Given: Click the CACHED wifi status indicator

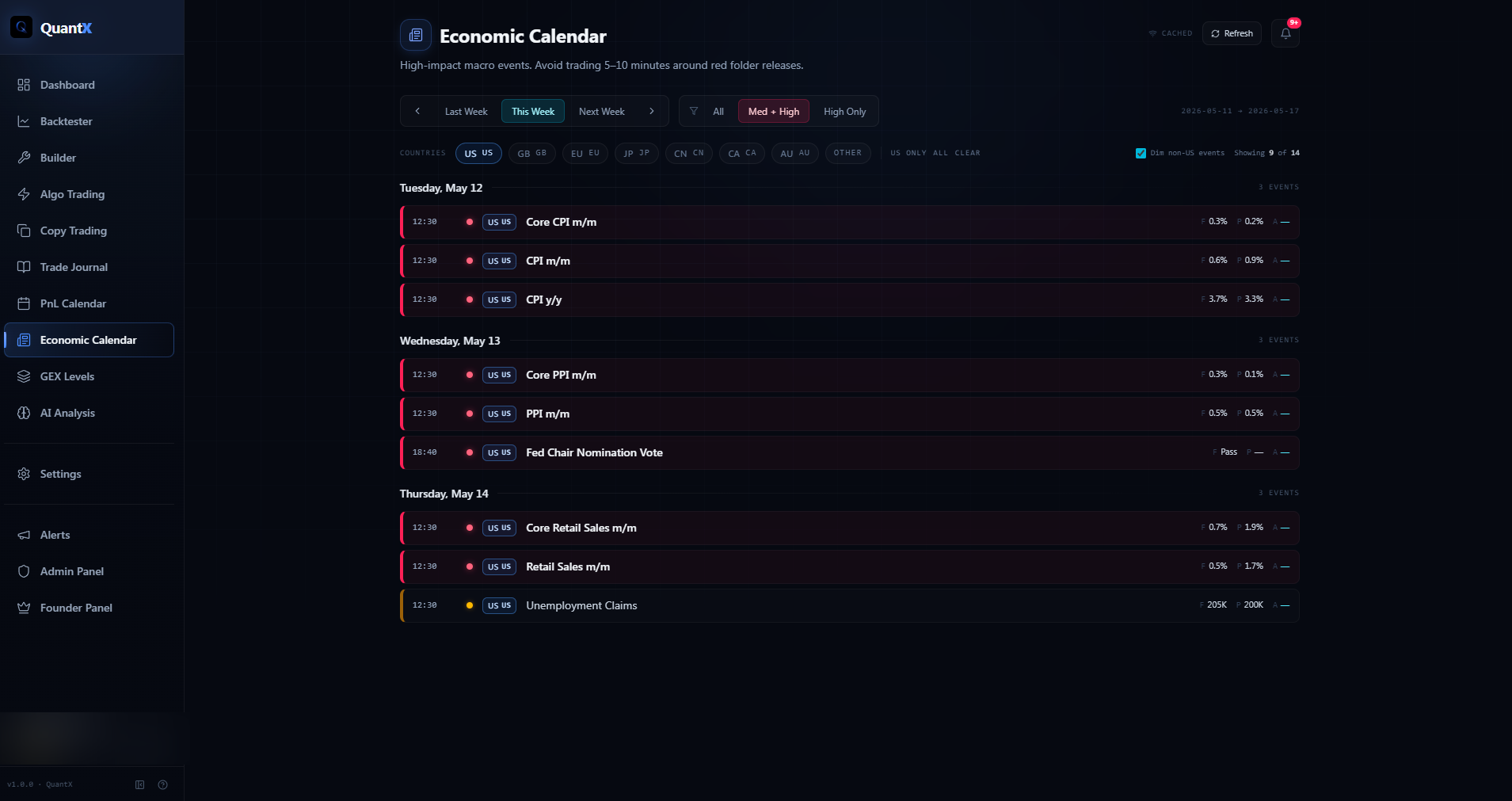Looking at the screenshot, I should [1170, 33].
